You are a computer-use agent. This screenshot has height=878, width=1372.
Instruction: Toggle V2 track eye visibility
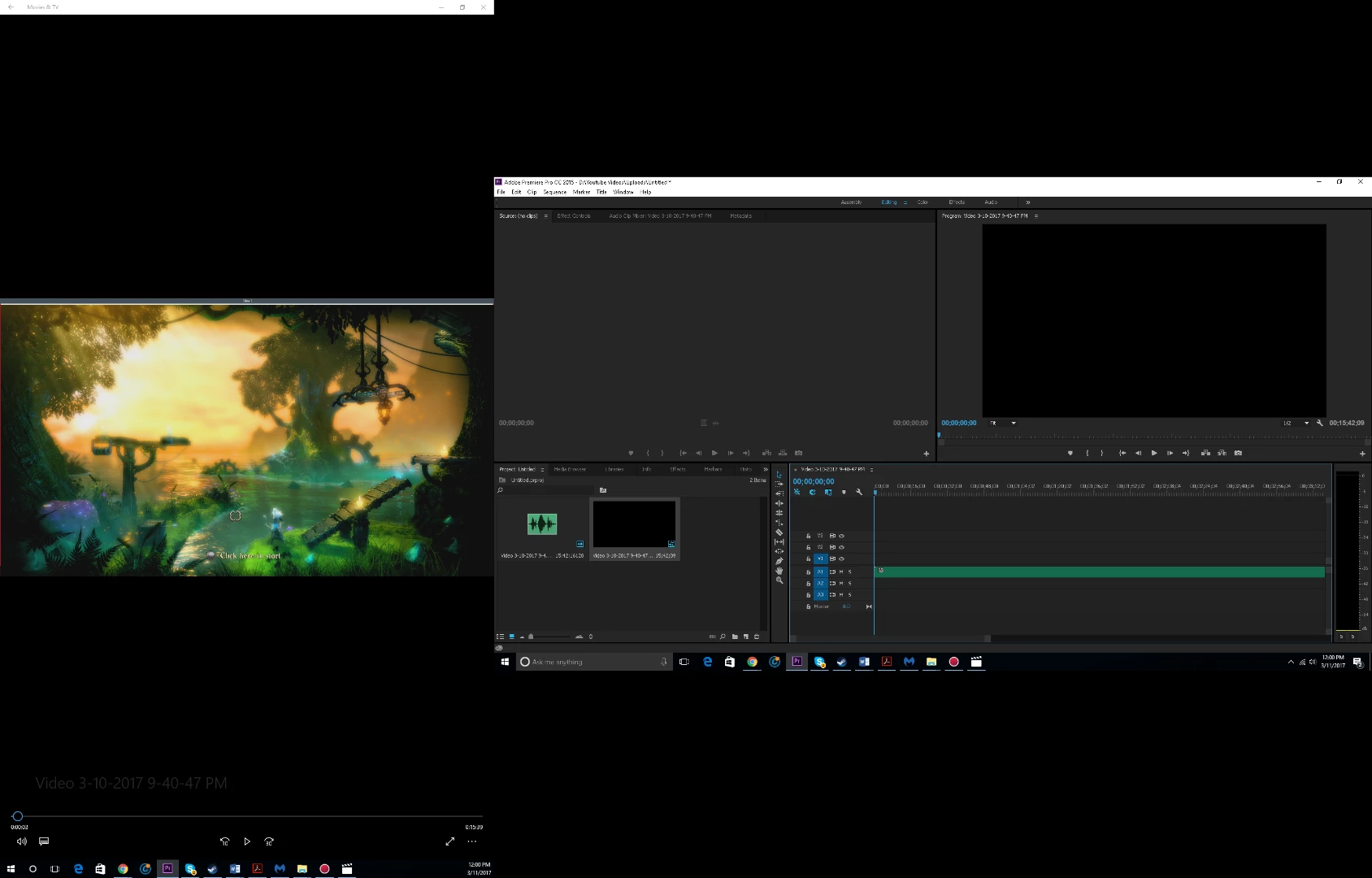(x=841, y=547)
